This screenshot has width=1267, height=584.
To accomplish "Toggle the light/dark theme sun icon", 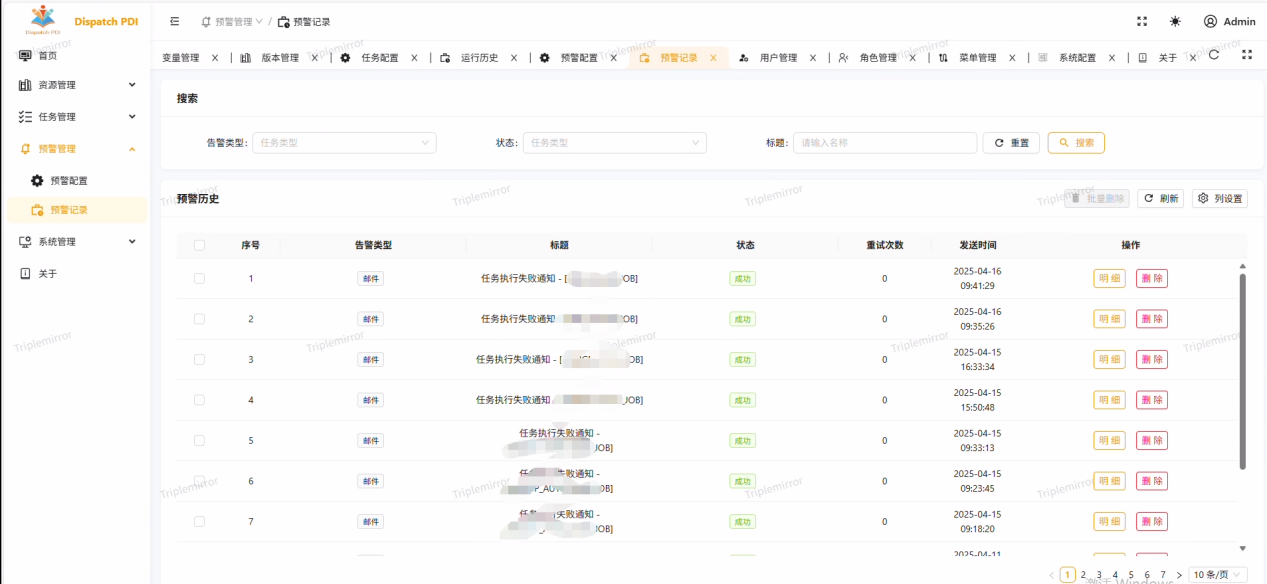I will point(1174,21).
